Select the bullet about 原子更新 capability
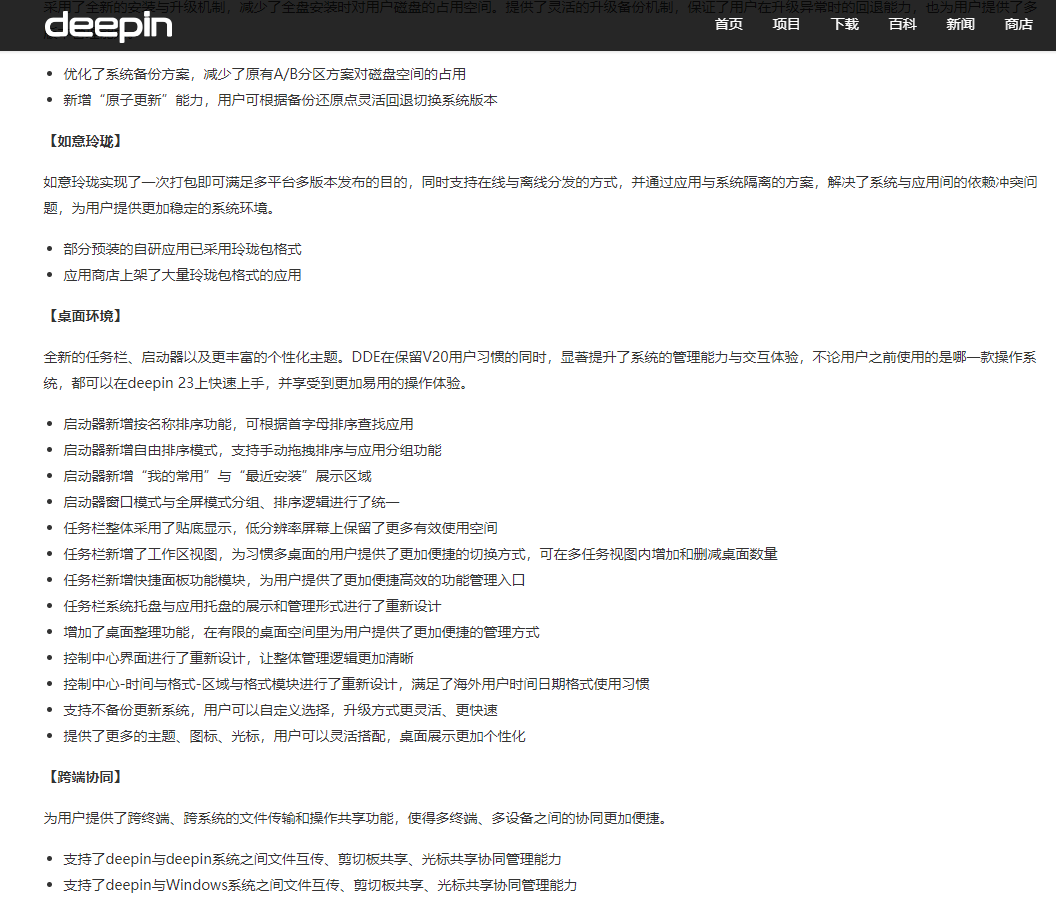 pos(278,100)
